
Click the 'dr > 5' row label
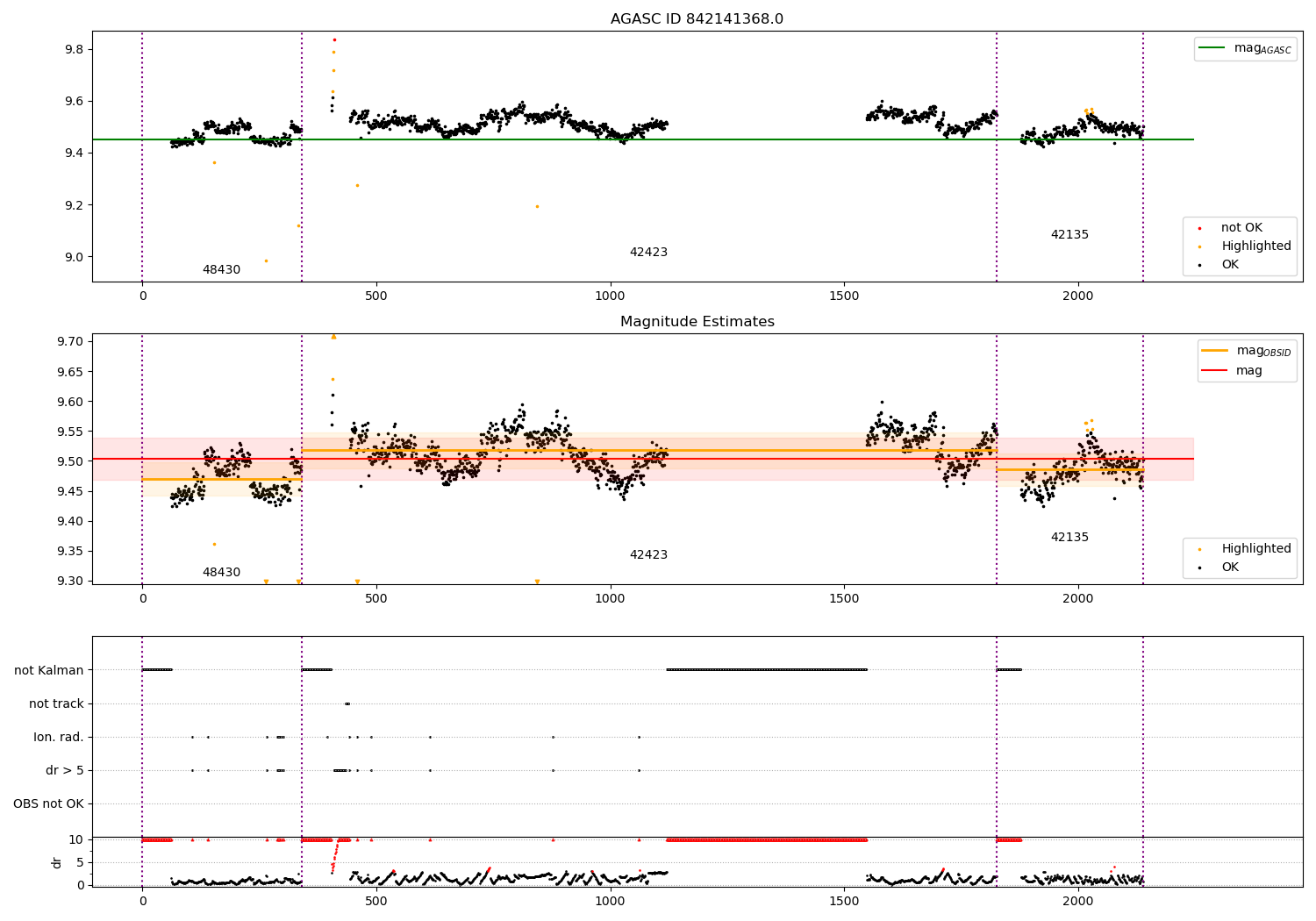click(x=65, y=771)
